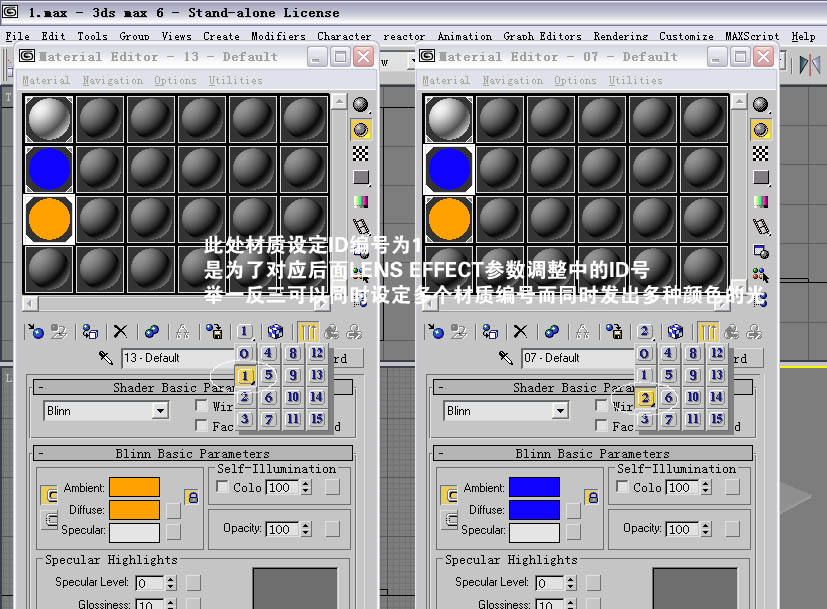Click Specular color swatch in left editor
The image size is (827, 609).
(x=134, y=533)
